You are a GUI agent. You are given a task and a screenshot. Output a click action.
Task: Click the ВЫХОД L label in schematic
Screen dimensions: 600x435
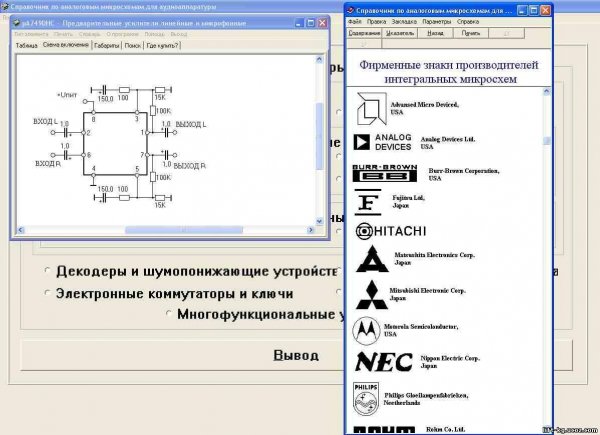click(191, 125)
